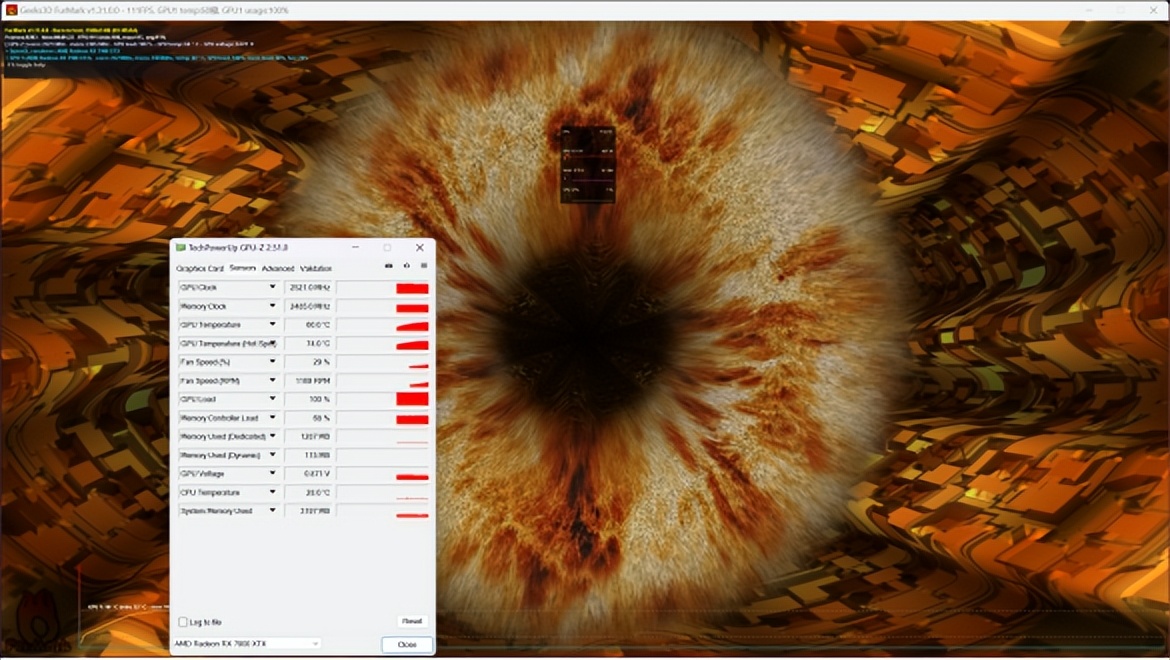The width and height of the screenshot is (1170, 660).
Task: Click the CPU Temperature value field
Action: 308,493
